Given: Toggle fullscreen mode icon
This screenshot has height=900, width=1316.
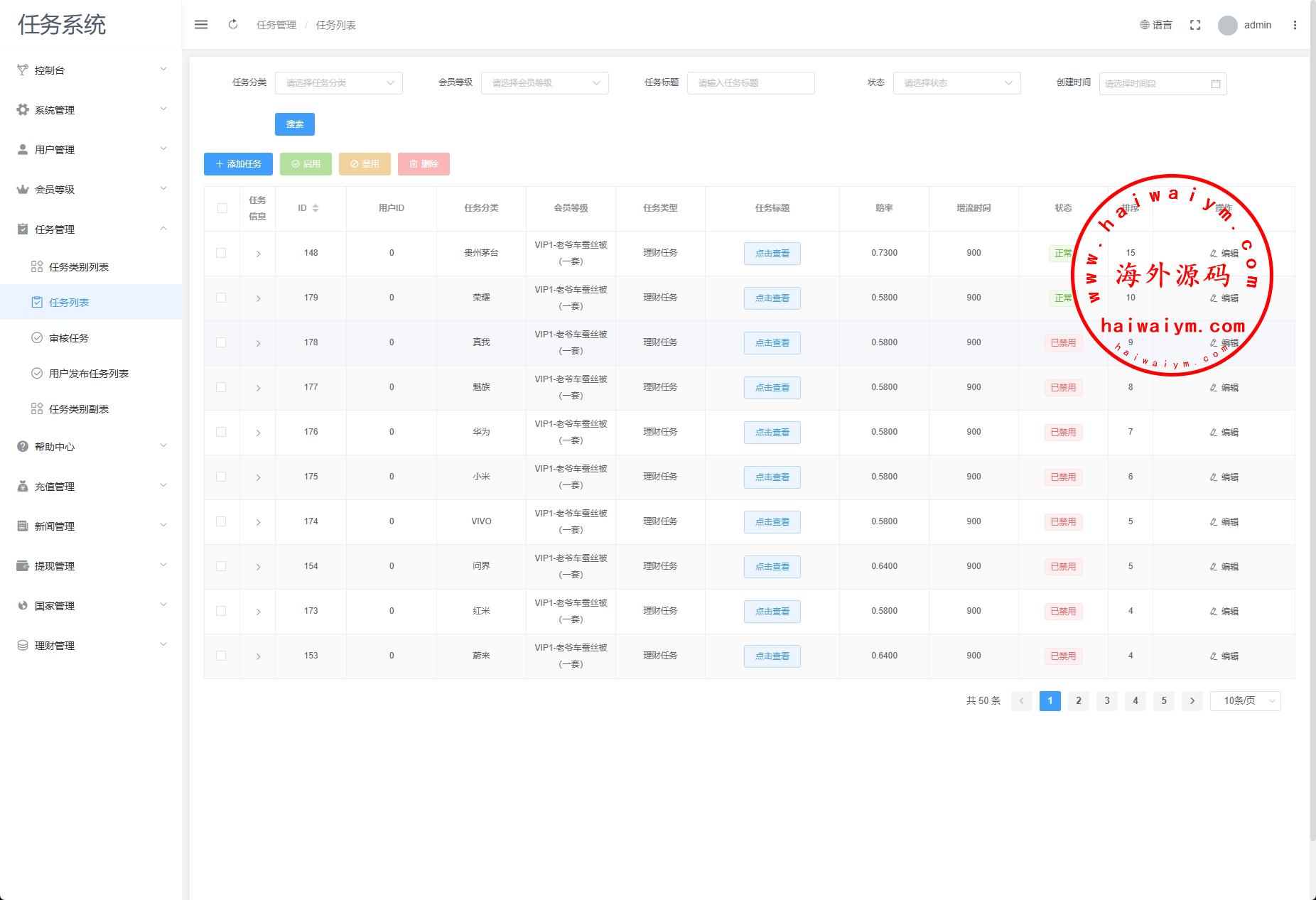Looking at the screenshot, I should [1195, 25].
